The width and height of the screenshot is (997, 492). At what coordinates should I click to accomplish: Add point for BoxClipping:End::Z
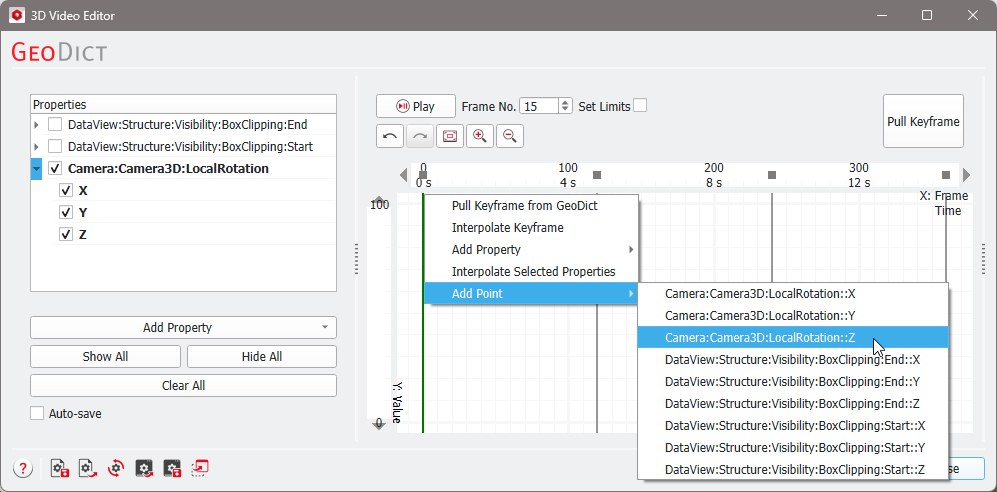[793, 404]
